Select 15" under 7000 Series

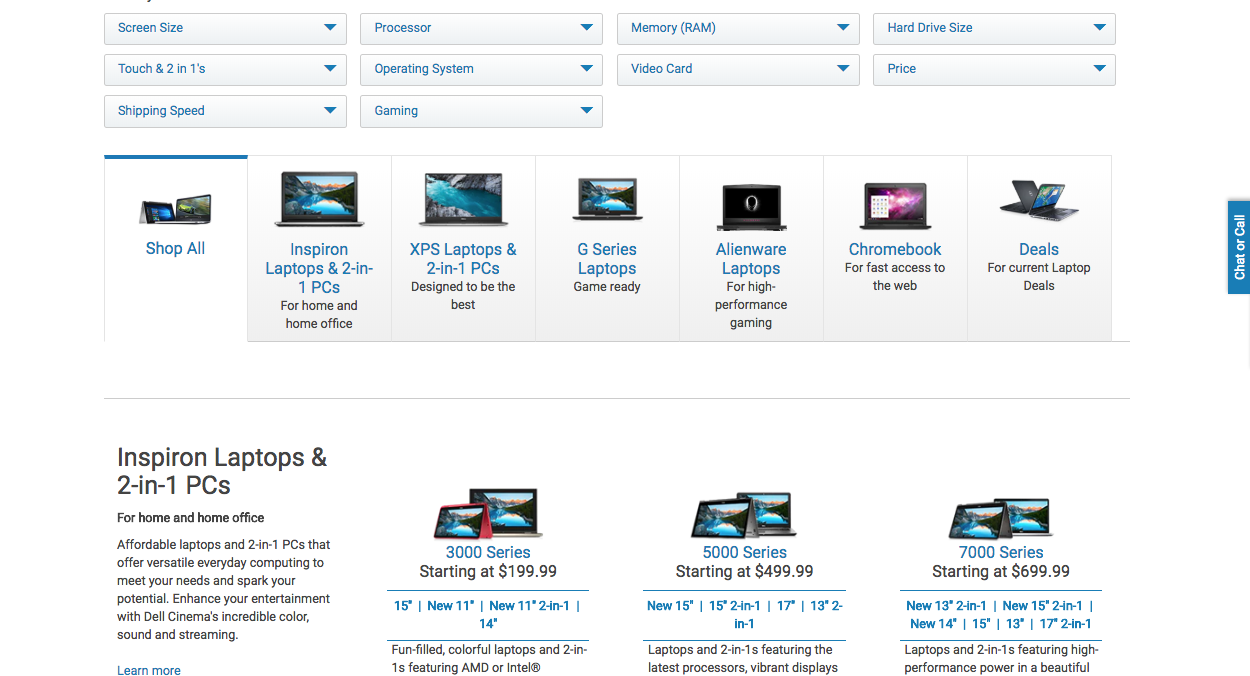tap(981, 623)
